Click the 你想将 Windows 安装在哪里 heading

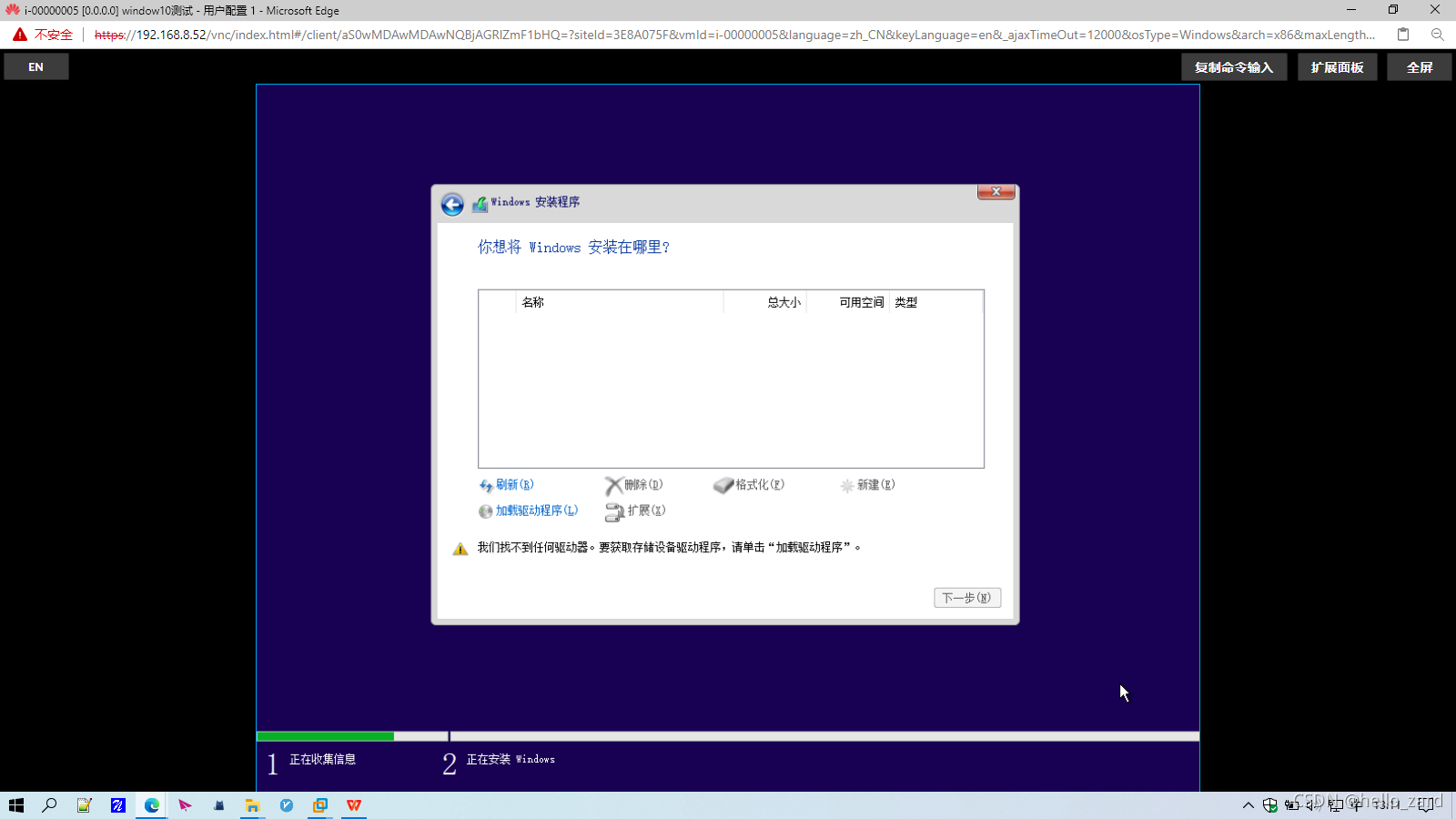[573, 248]
